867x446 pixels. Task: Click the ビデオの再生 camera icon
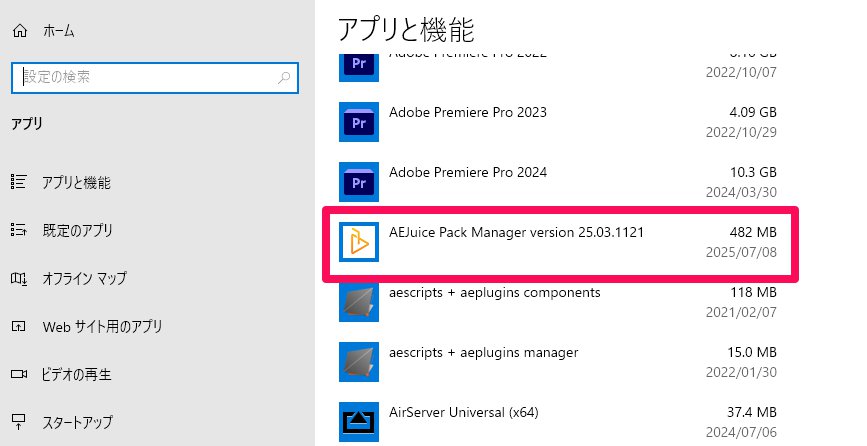(19, 374)
